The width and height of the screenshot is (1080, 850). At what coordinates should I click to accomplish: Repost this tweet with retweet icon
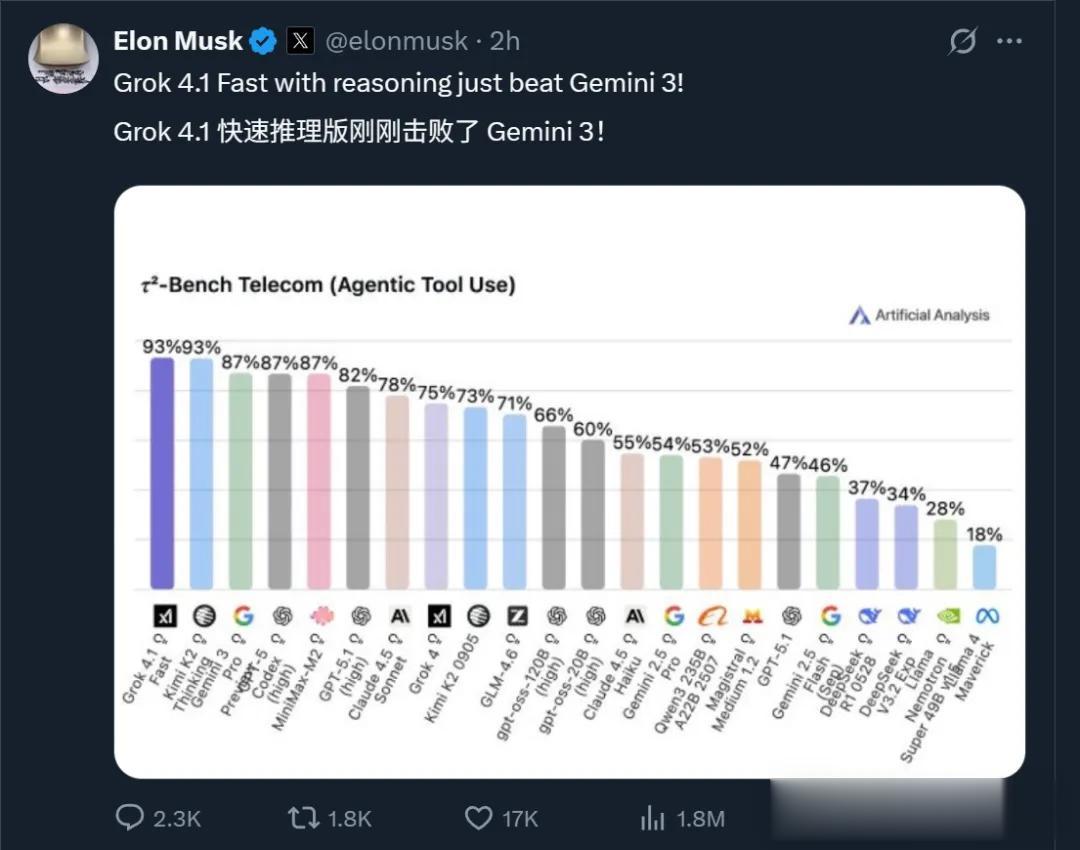pos(302,818)
